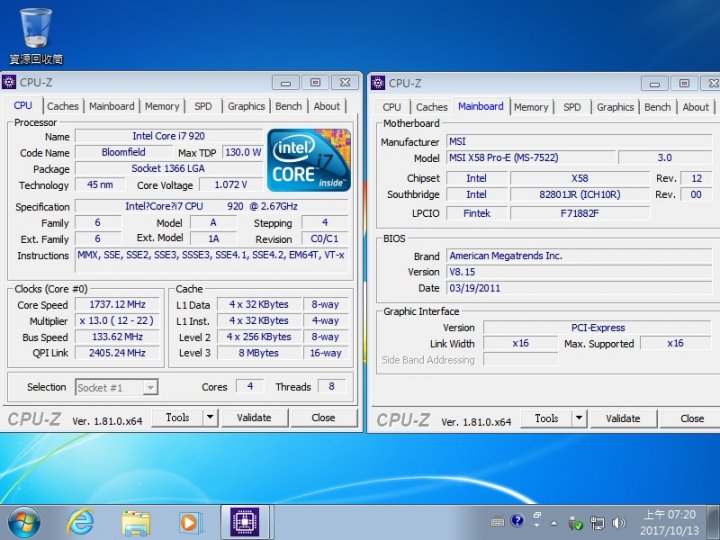Click core speed value '1737.12 MHz'
The width and height of the screenshot is (720, 540).
(117, 304)
